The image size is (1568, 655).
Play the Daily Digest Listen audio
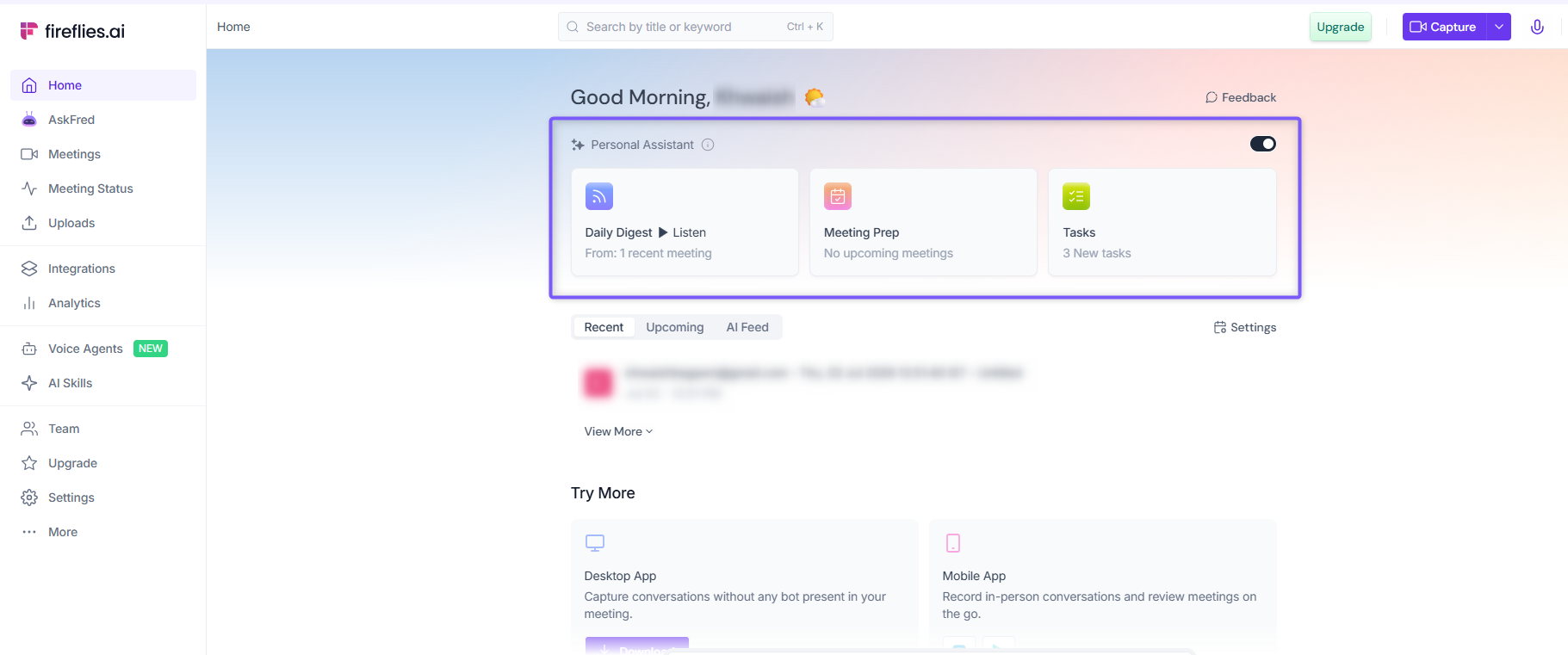point(682,232)
